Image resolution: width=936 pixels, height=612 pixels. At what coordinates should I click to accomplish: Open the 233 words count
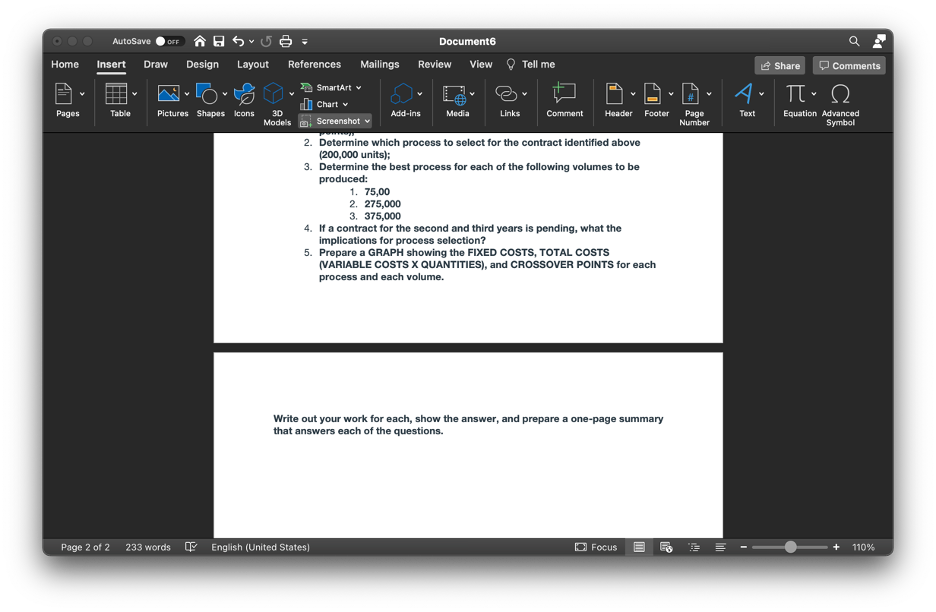[x=148, y=547]
